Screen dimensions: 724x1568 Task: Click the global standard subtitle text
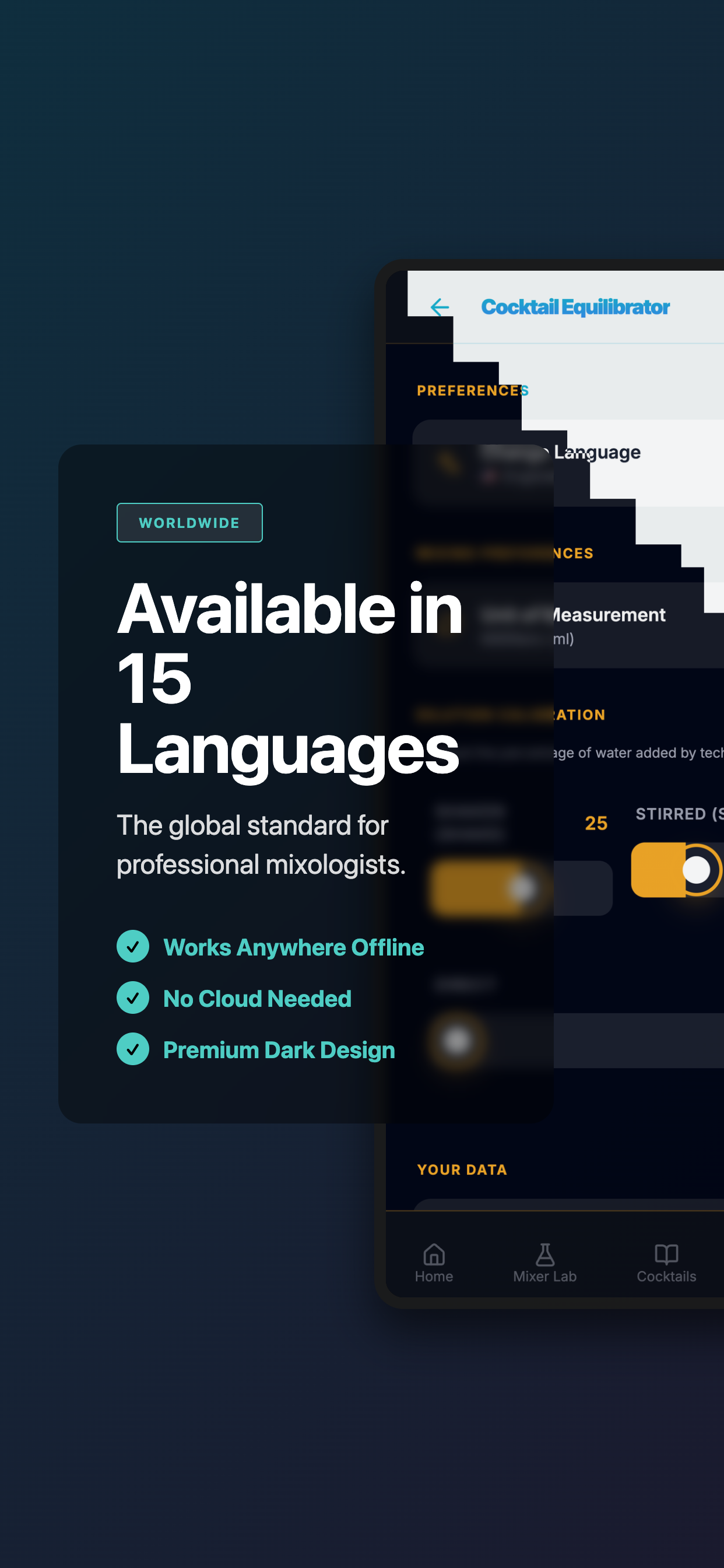coord(261,845)
